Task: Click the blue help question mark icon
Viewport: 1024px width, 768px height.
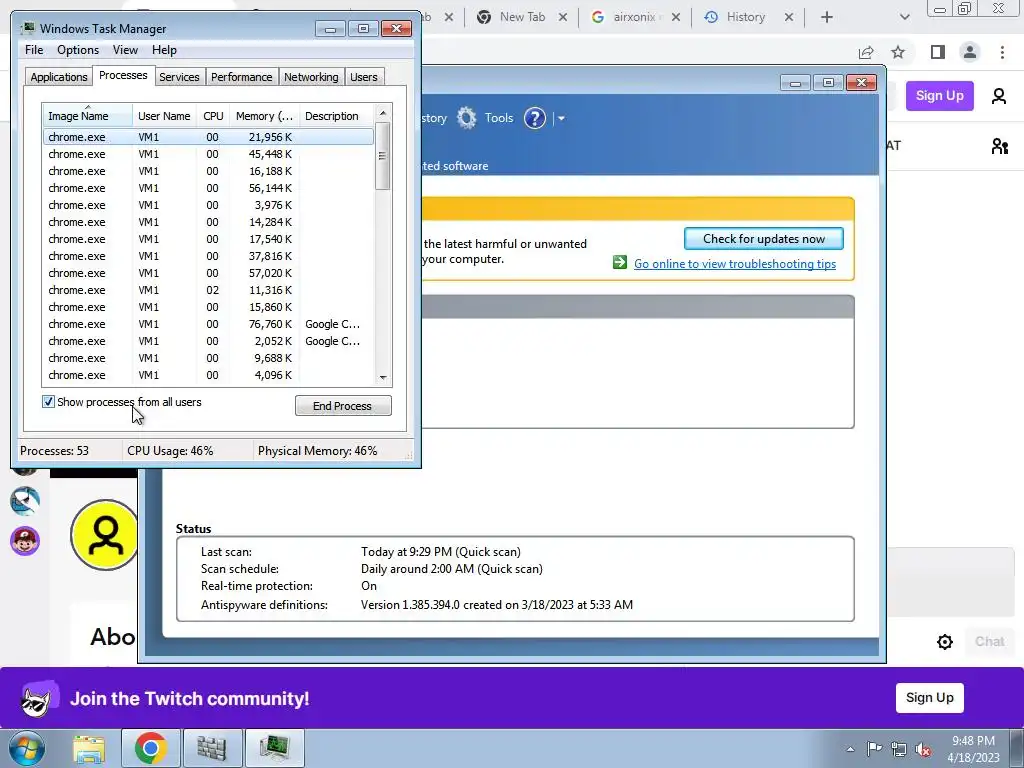Action: coord(534,118)
